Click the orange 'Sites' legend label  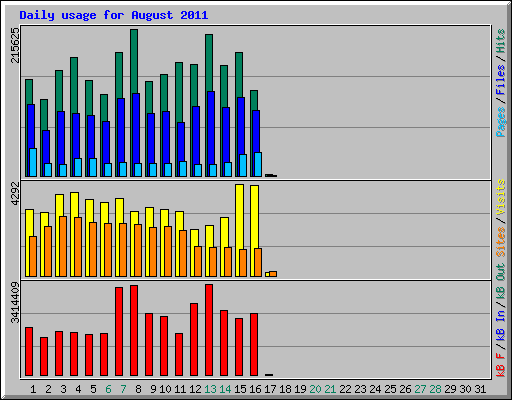tap(500, 242)
